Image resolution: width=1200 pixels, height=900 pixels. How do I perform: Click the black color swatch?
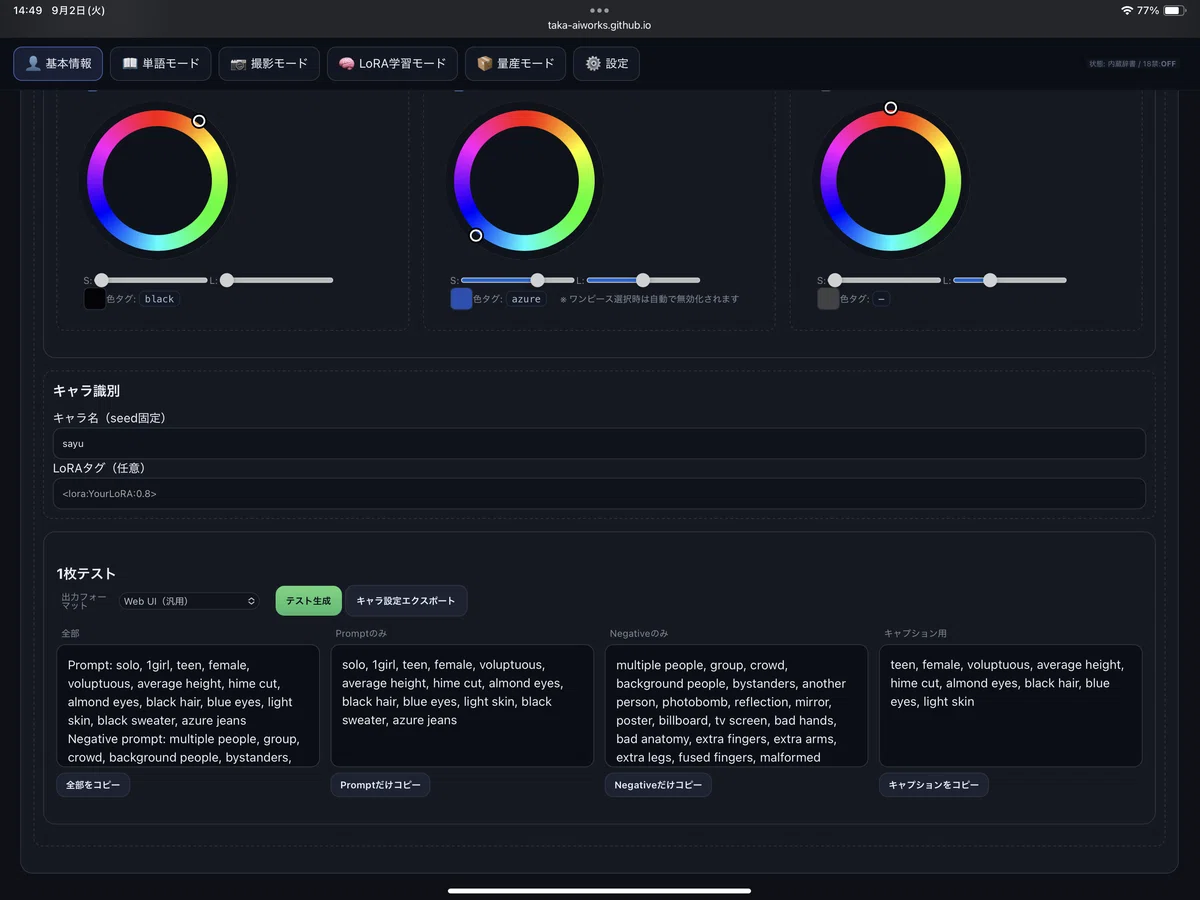94,299
